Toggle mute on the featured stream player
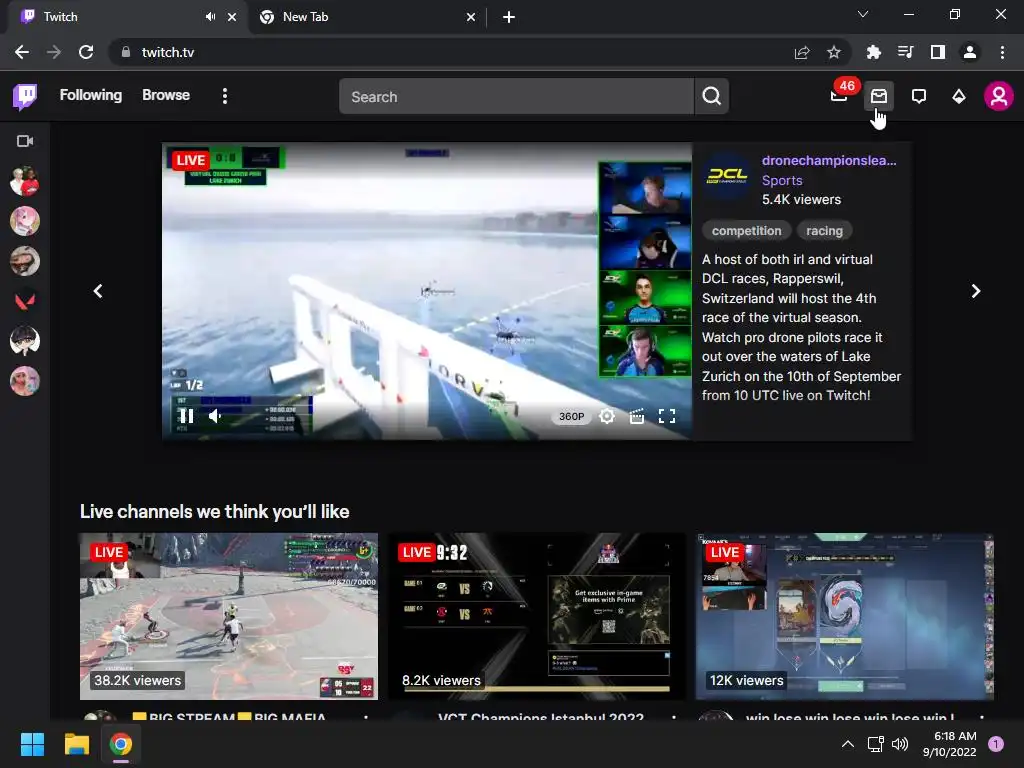The height and width of the screenshot is (768, 1024). [x=215, y=416]
